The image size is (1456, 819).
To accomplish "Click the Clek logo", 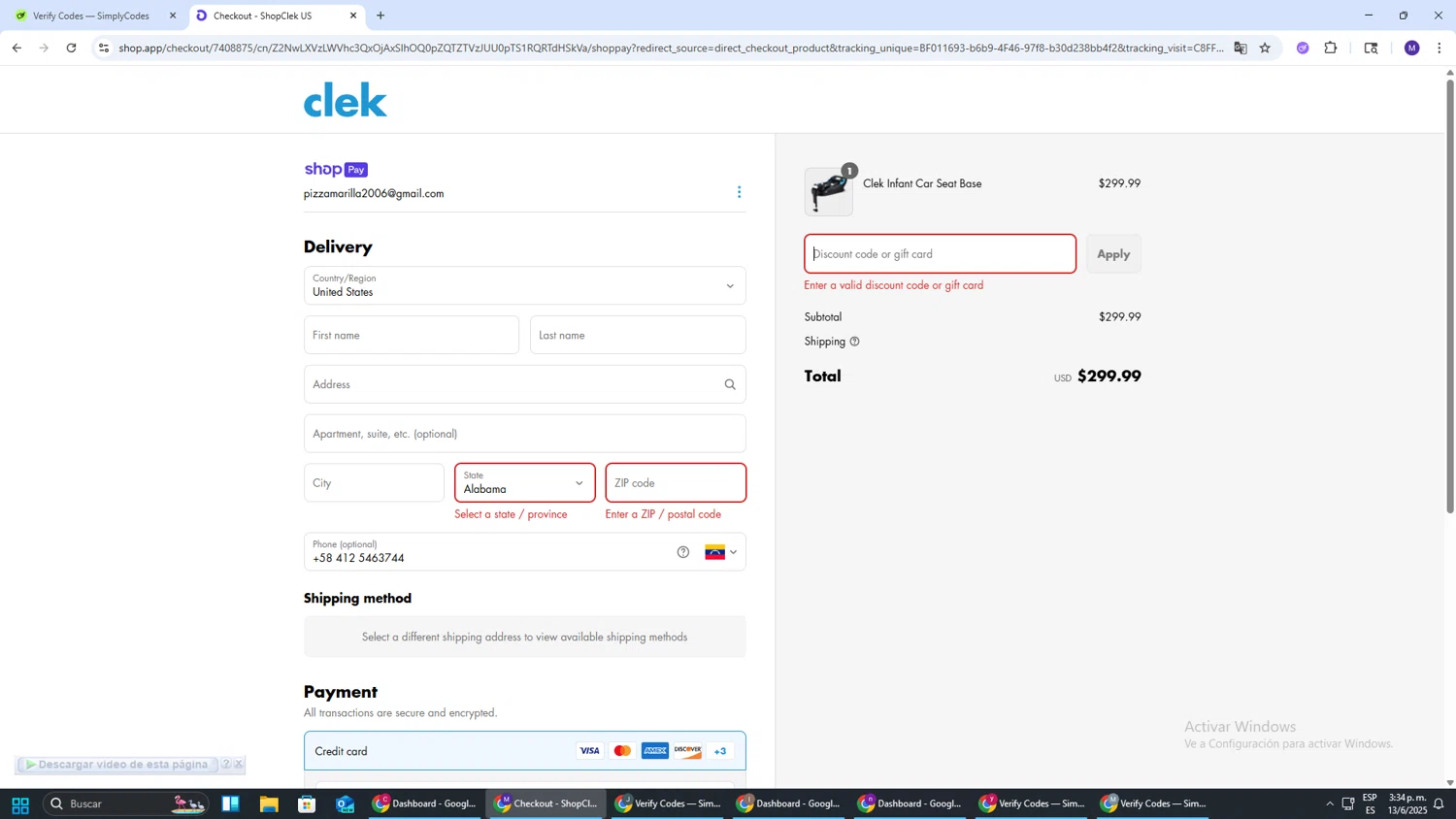I will (x=346, y=99).
